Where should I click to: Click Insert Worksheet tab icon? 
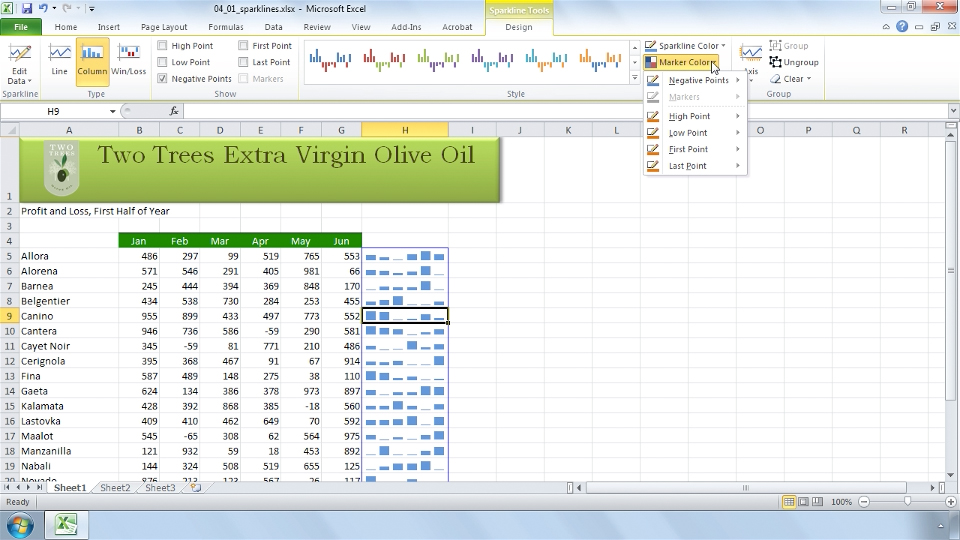[x=196, y=488]
